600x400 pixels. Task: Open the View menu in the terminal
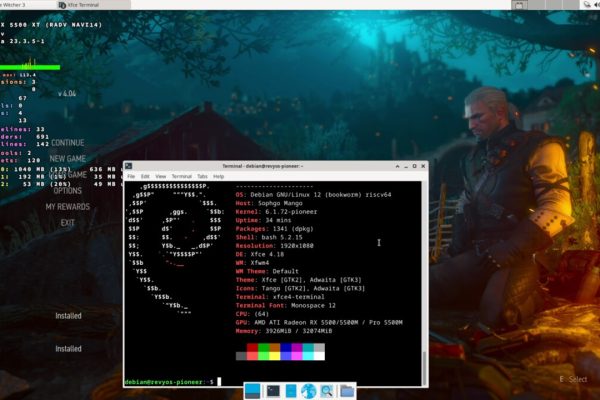(161, 176)
